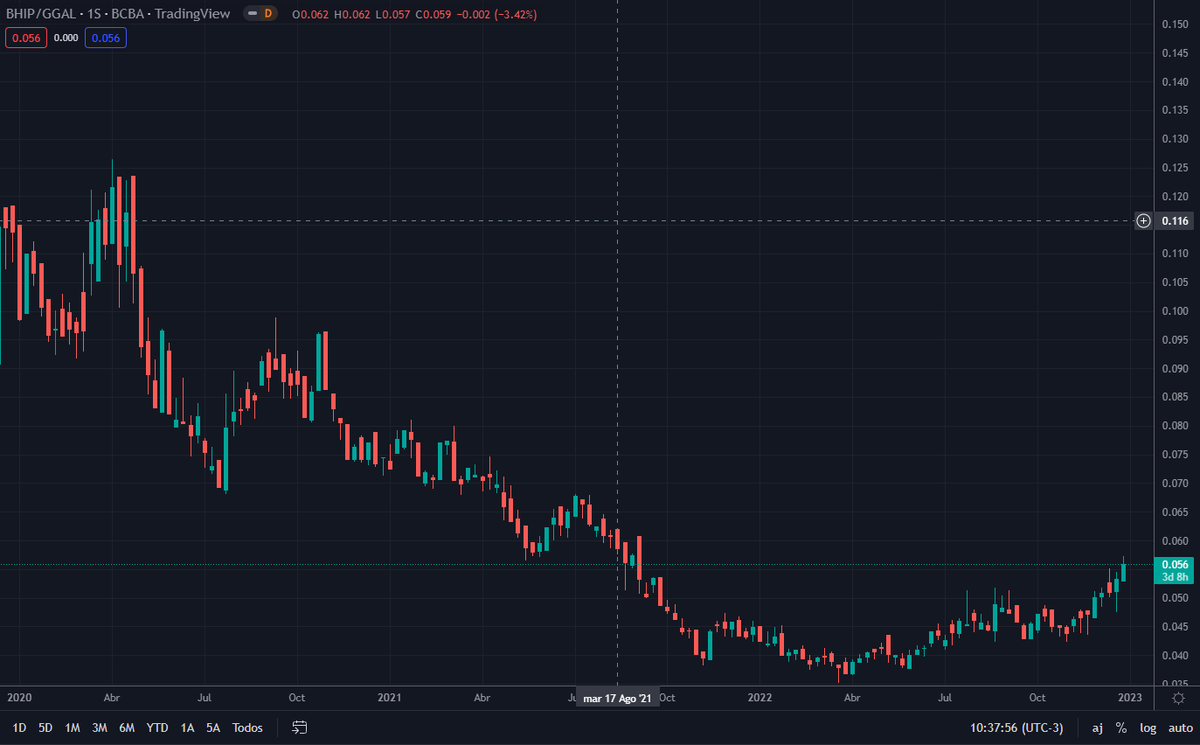Click the 0.000 spread value
1200x745 pixels.
click(x=65, y=38)
